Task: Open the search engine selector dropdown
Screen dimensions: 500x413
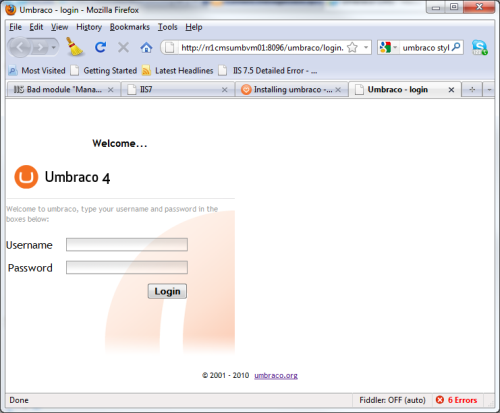Action: click(388, 48)
